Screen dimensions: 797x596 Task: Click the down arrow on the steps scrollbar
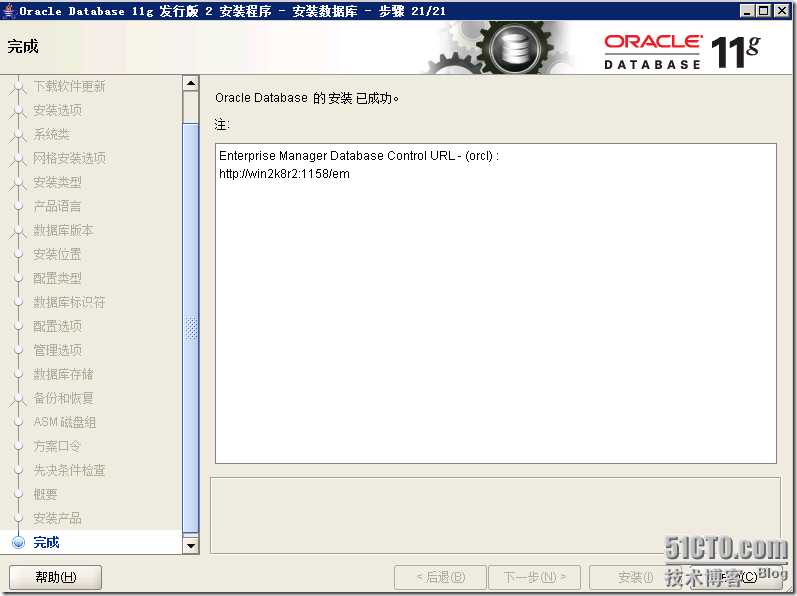191,546
